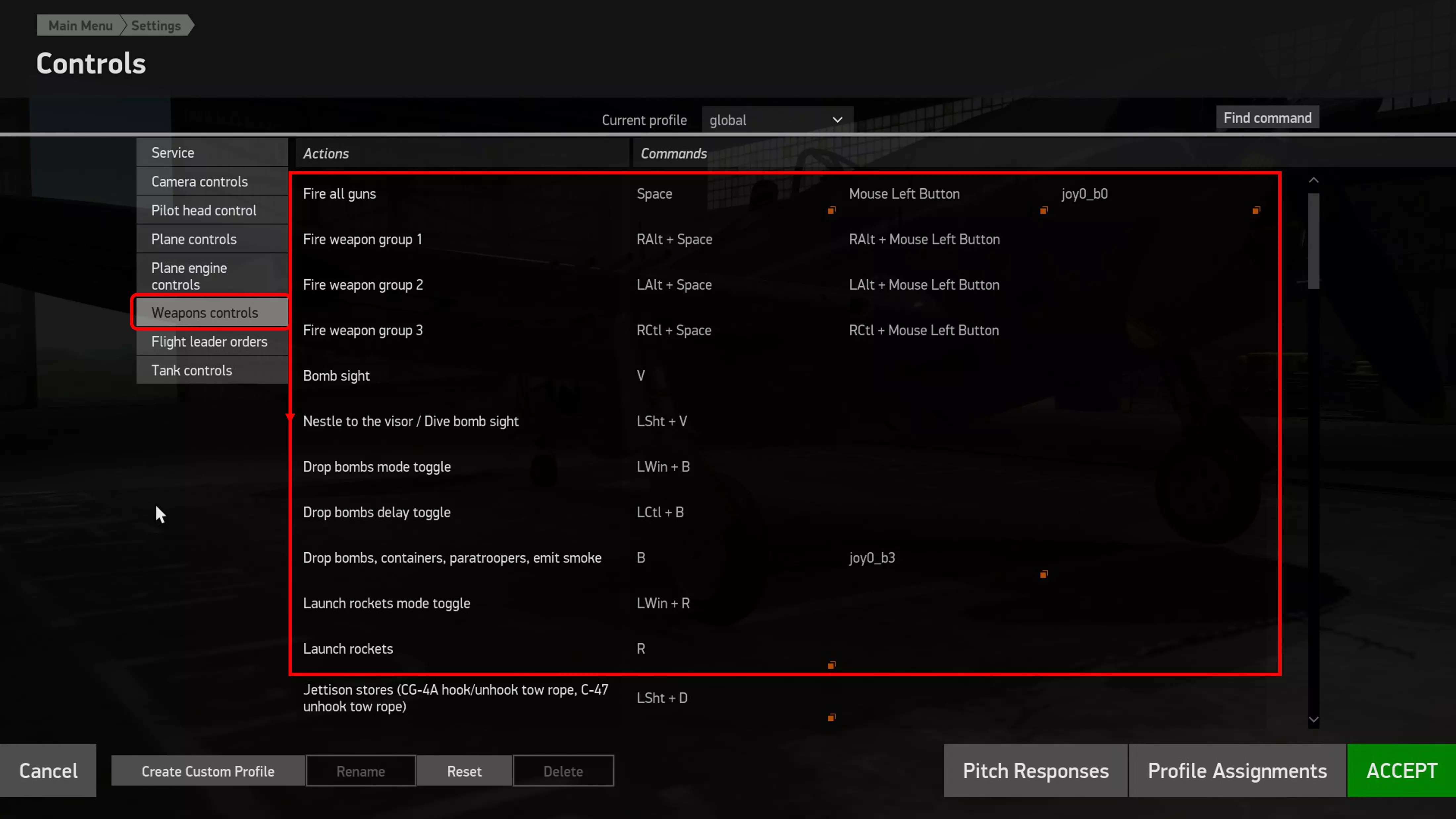Click the scroll down arrow of commands list
Viewport: 1456px width, 819px height.
tap(1314, 720)
